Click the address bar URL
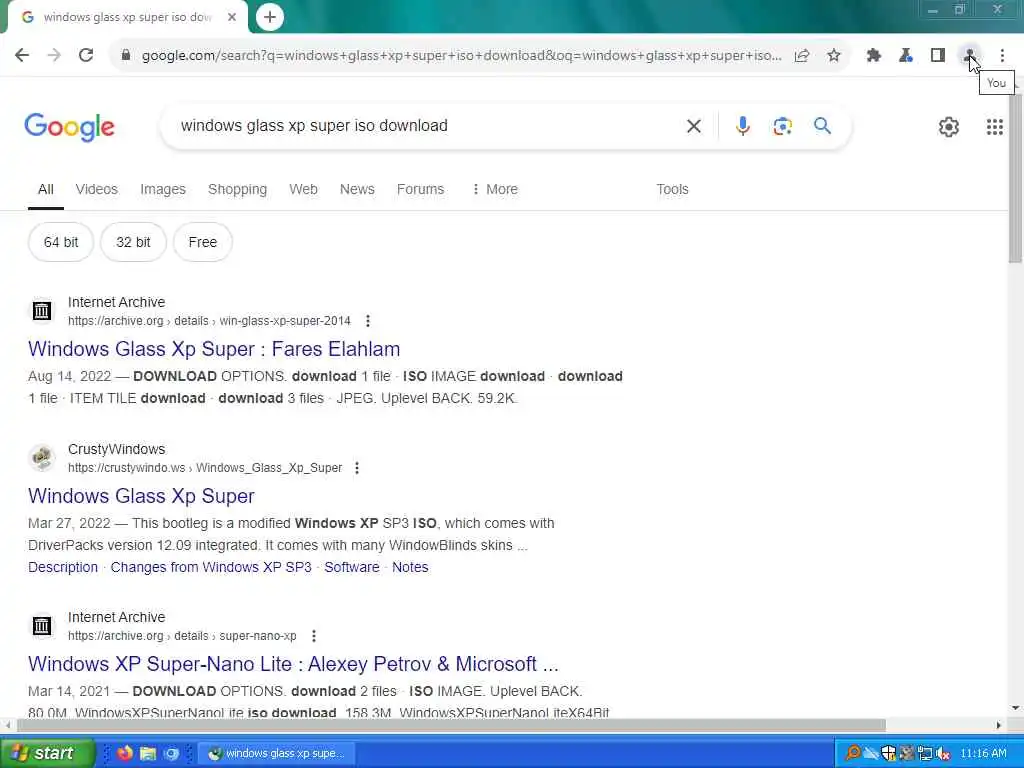This screenshot has height=768, width=1024. pos(461,56)
